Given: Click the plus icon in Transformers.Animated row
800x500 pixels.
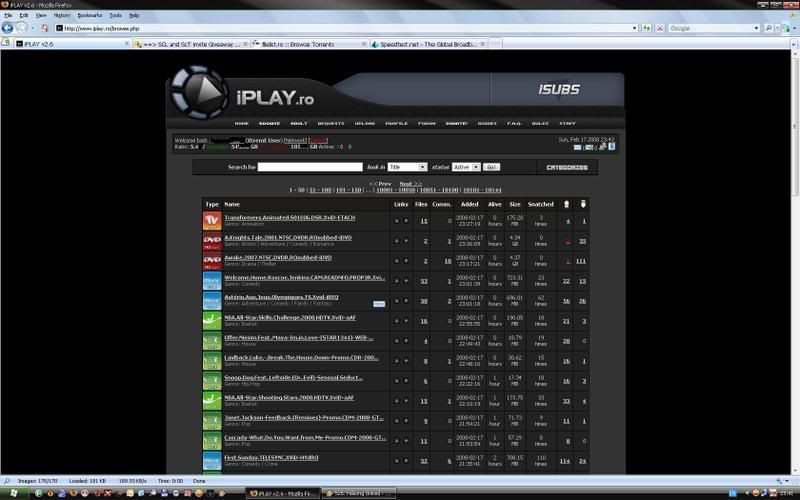Looking at the screenshot, I should pyautogui.click(x=406, y=221).
